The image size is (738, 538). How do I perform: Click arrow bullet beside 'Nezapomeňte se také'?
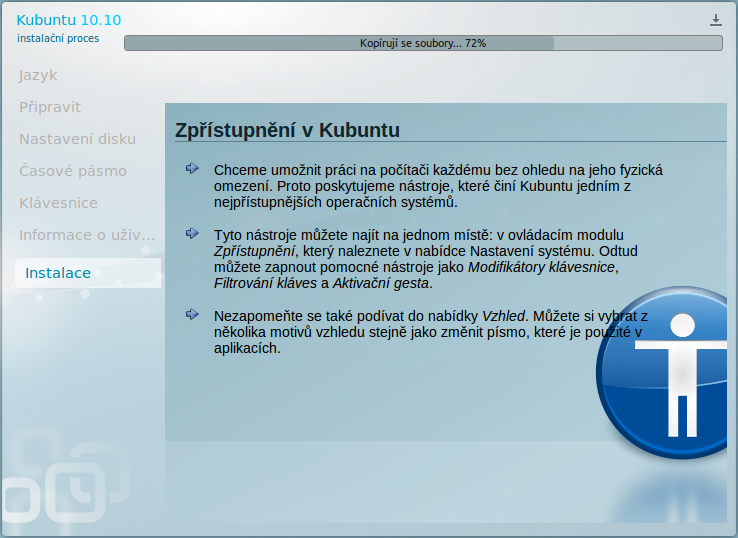192,314
